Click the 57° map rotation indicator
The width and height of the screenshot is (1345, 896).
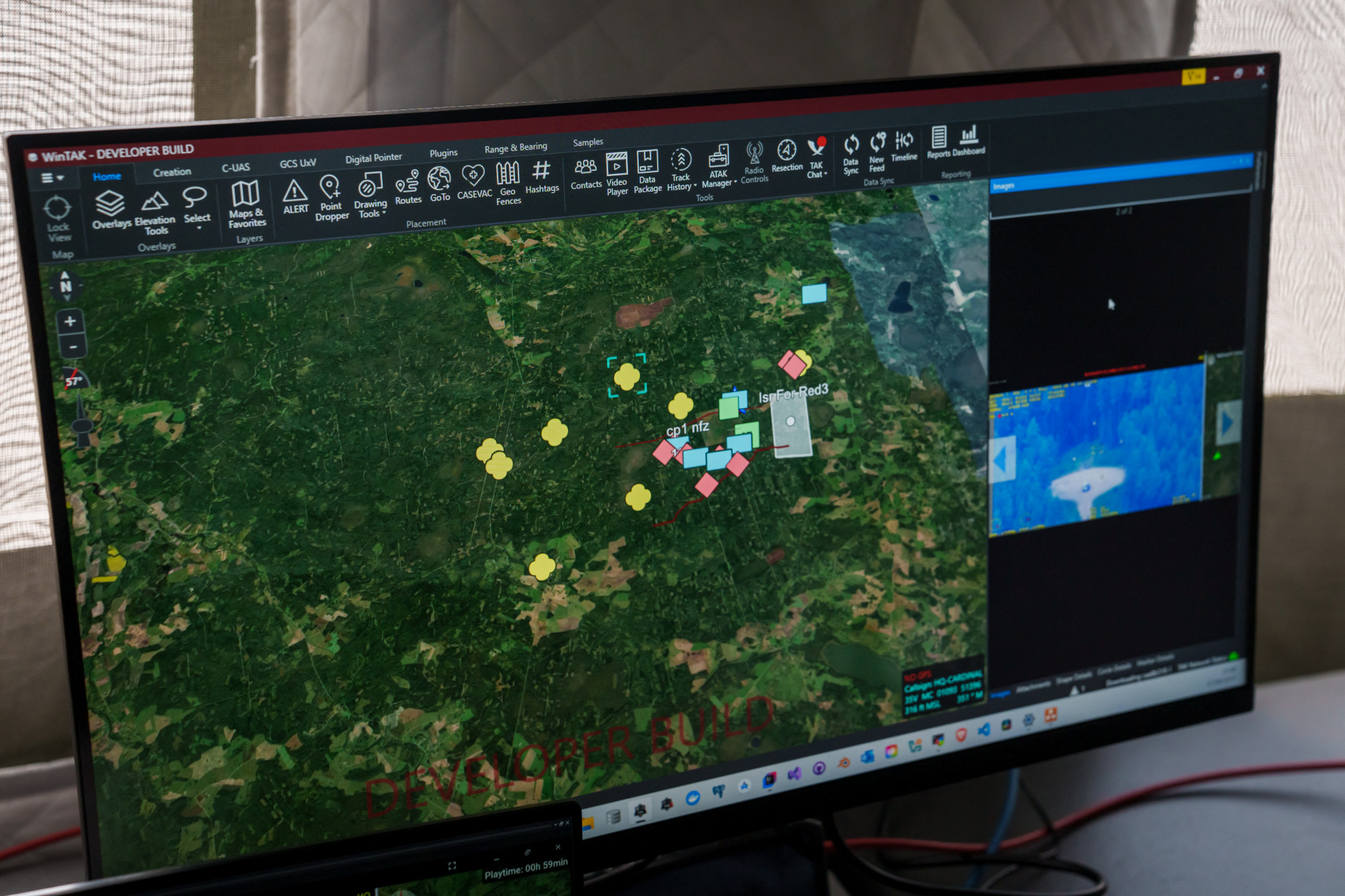[x=74, y=380]
